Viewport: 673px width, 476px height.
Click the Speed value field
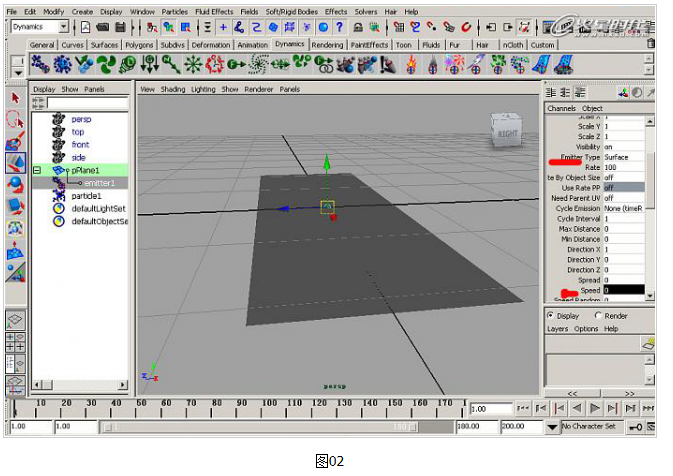624,290
